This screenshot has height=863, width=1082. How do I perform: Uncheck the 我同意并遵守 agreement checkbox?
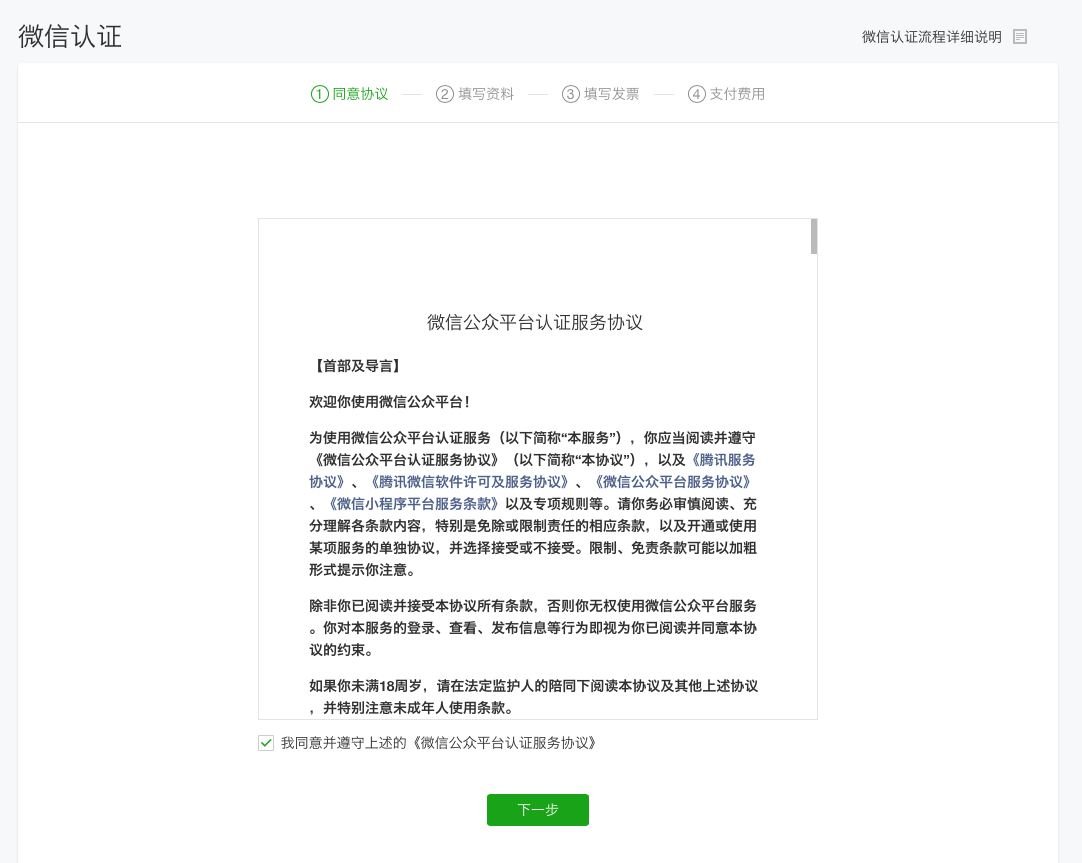(x=265, y=743)
